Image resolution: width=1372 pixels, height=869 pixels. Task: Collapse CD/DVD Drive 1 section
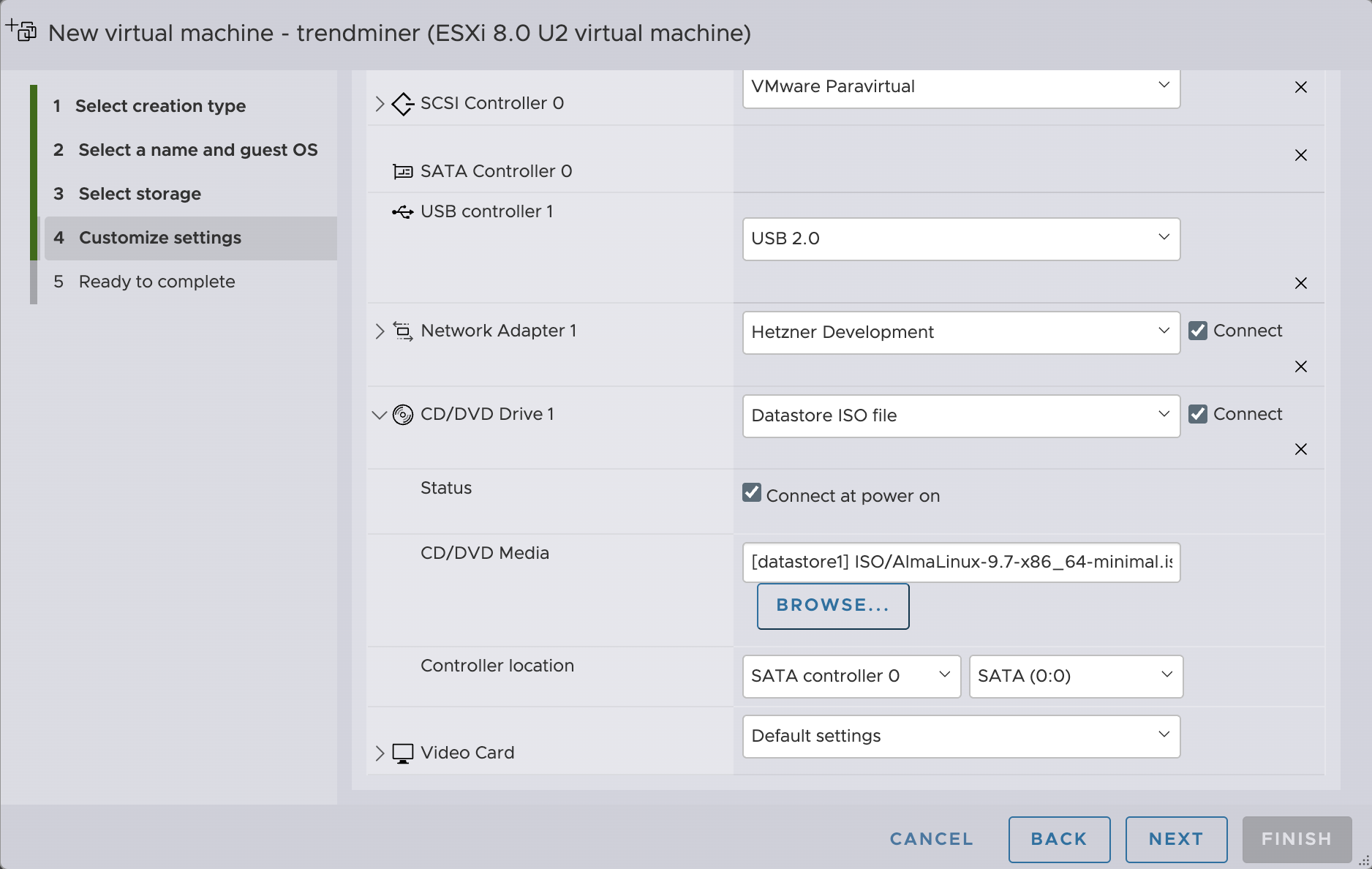click(x=379, y=415)
